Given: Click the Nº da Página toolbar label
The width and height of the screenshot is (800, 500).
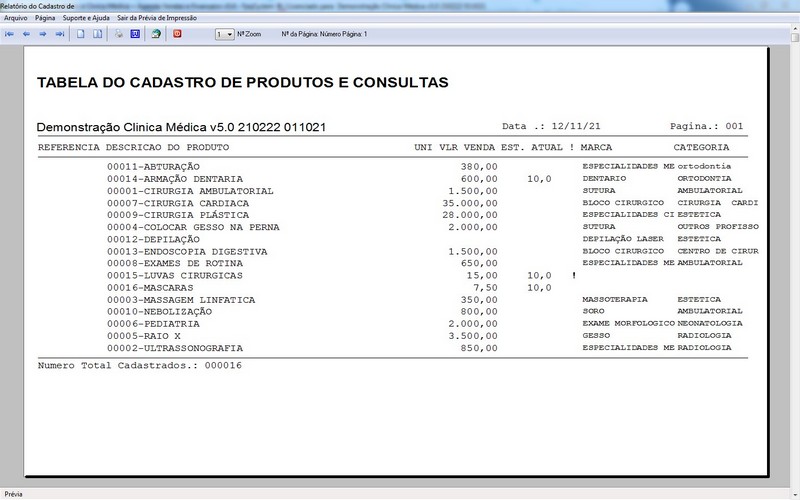Looking at the screenshot, I should click(x=324, y=34).
